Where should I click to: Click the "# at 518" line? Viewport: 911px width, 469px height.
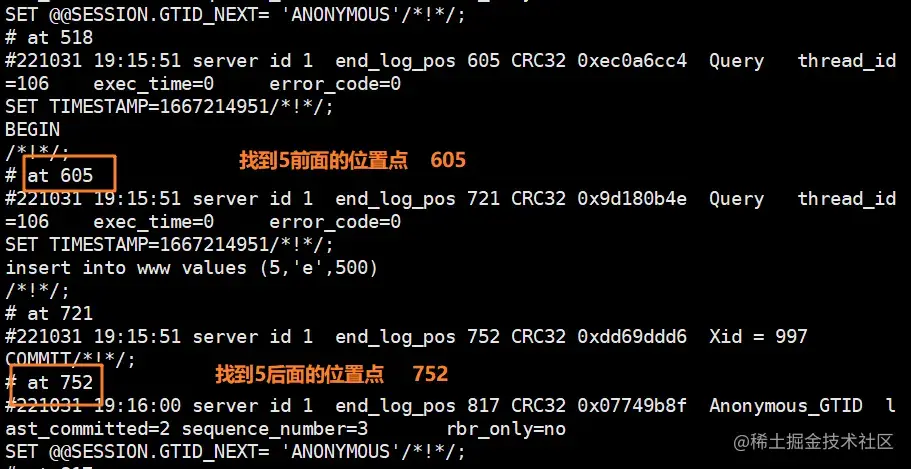coord(49,38)
